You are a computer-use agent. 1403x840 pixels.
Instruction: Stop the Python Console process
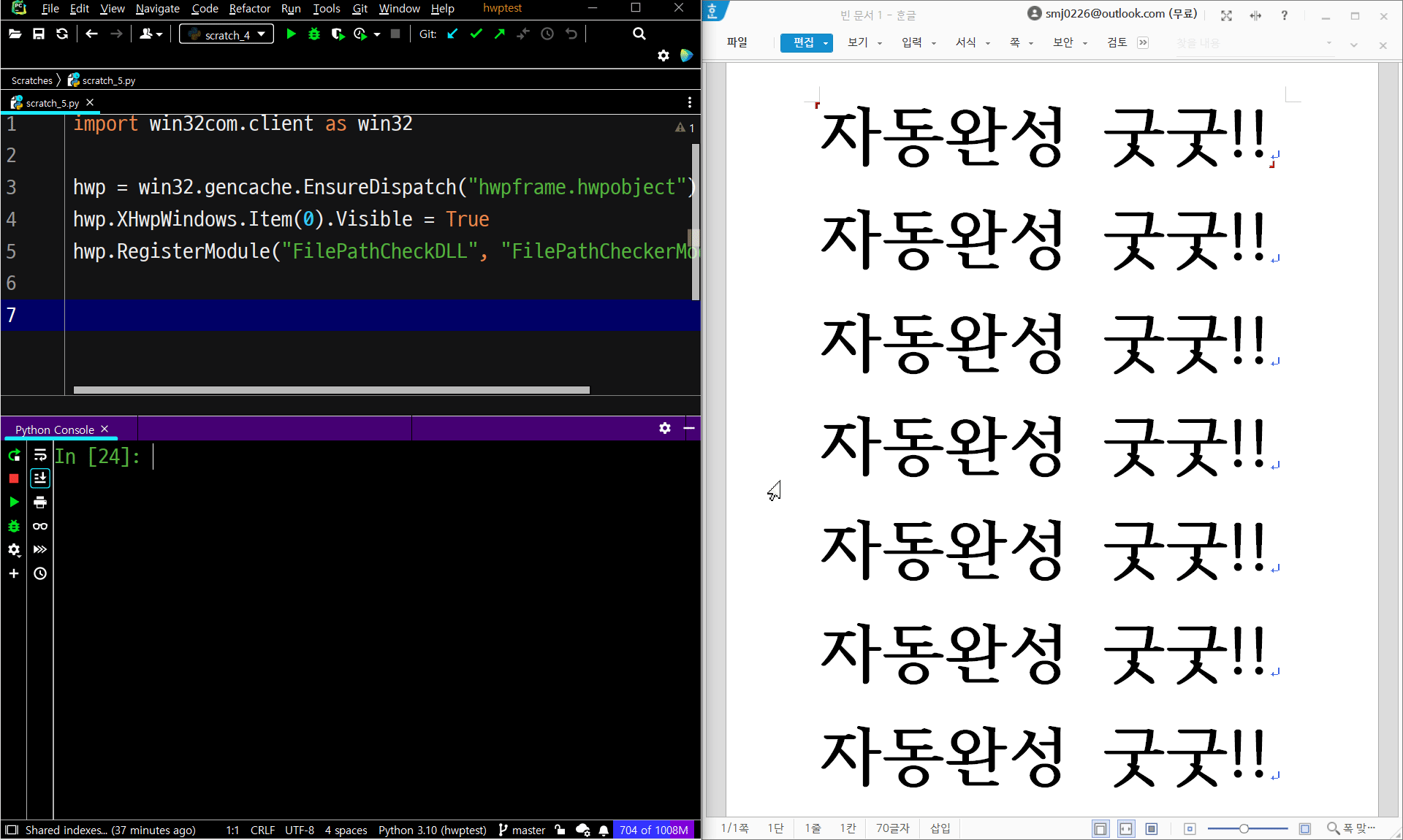click(x=14, y=478)
